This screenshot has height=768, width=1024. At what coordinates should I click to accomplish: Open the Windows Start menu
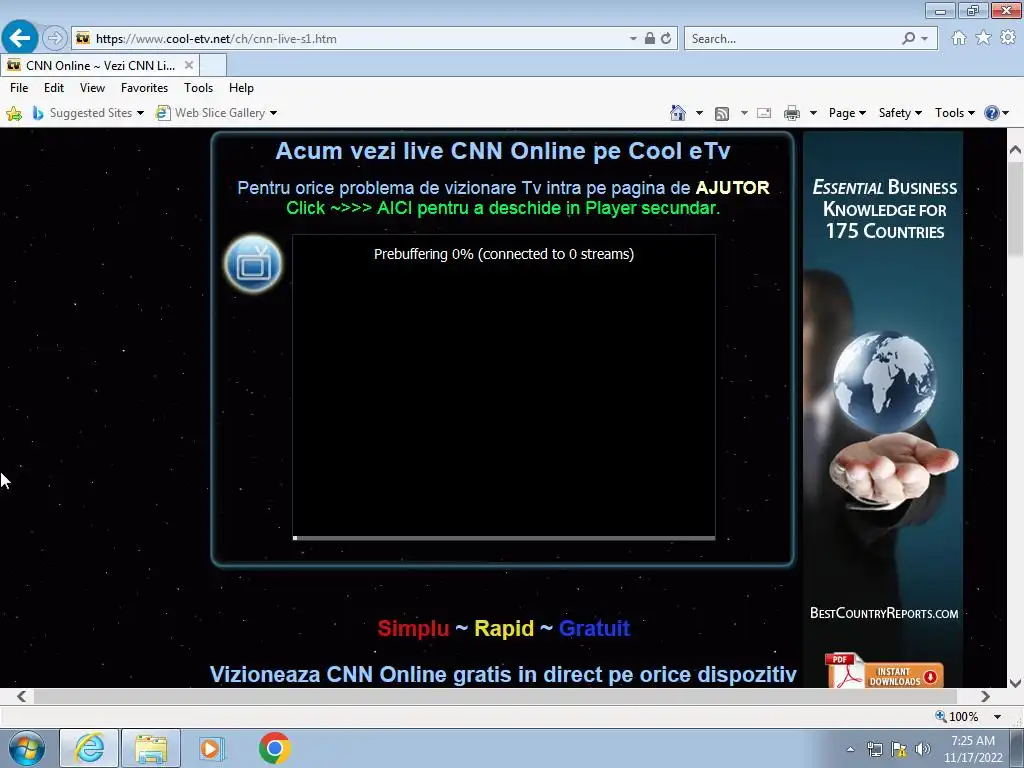pyautogui.click(x=26, y=748)
